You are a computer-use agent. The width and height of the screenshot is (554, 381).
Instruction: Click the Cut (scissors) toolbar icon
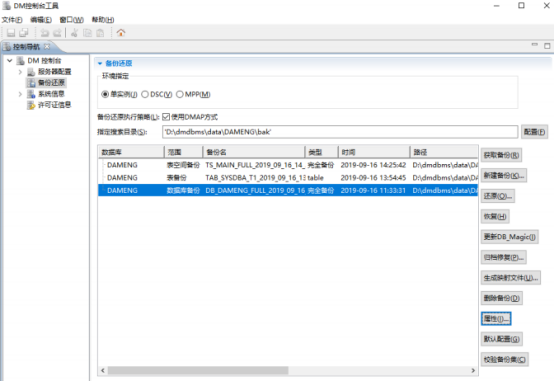(x=75, y=33)
